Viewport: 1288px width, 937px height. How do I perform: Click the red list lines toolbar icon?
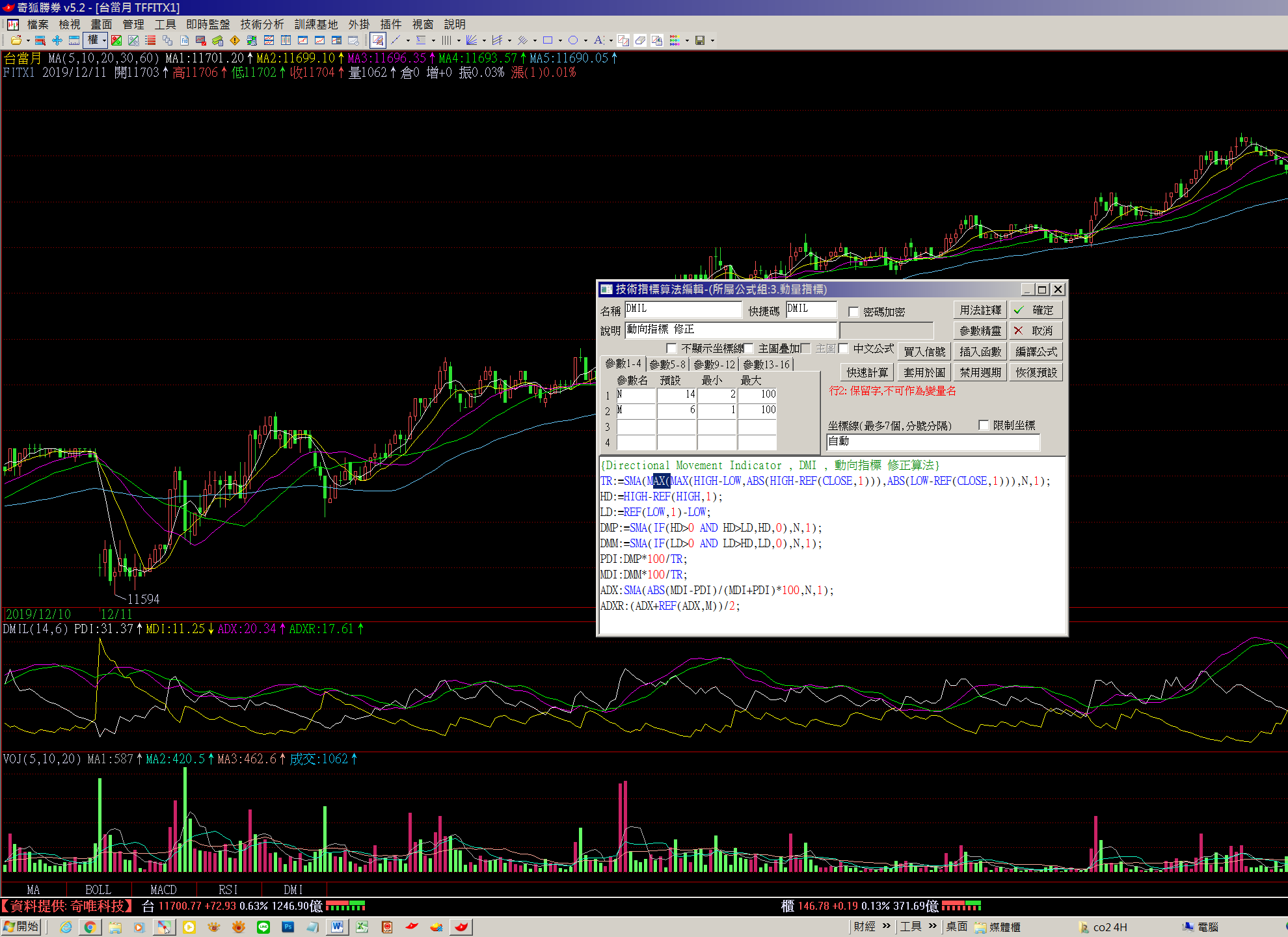pyautogui.click(x=150, y=40)
